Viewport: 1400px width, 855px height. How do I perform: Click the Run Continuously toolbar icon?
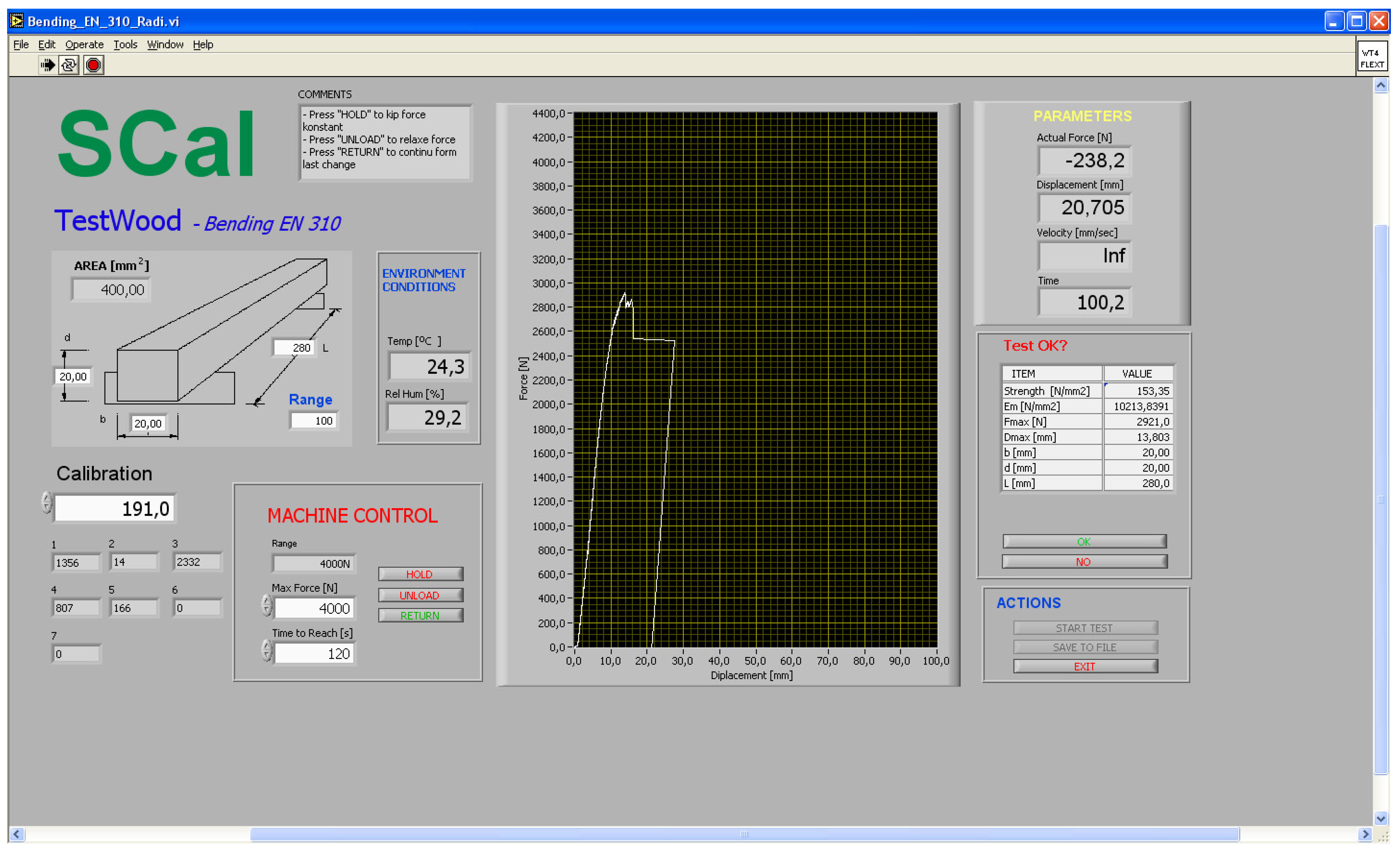tap(69, 65)
